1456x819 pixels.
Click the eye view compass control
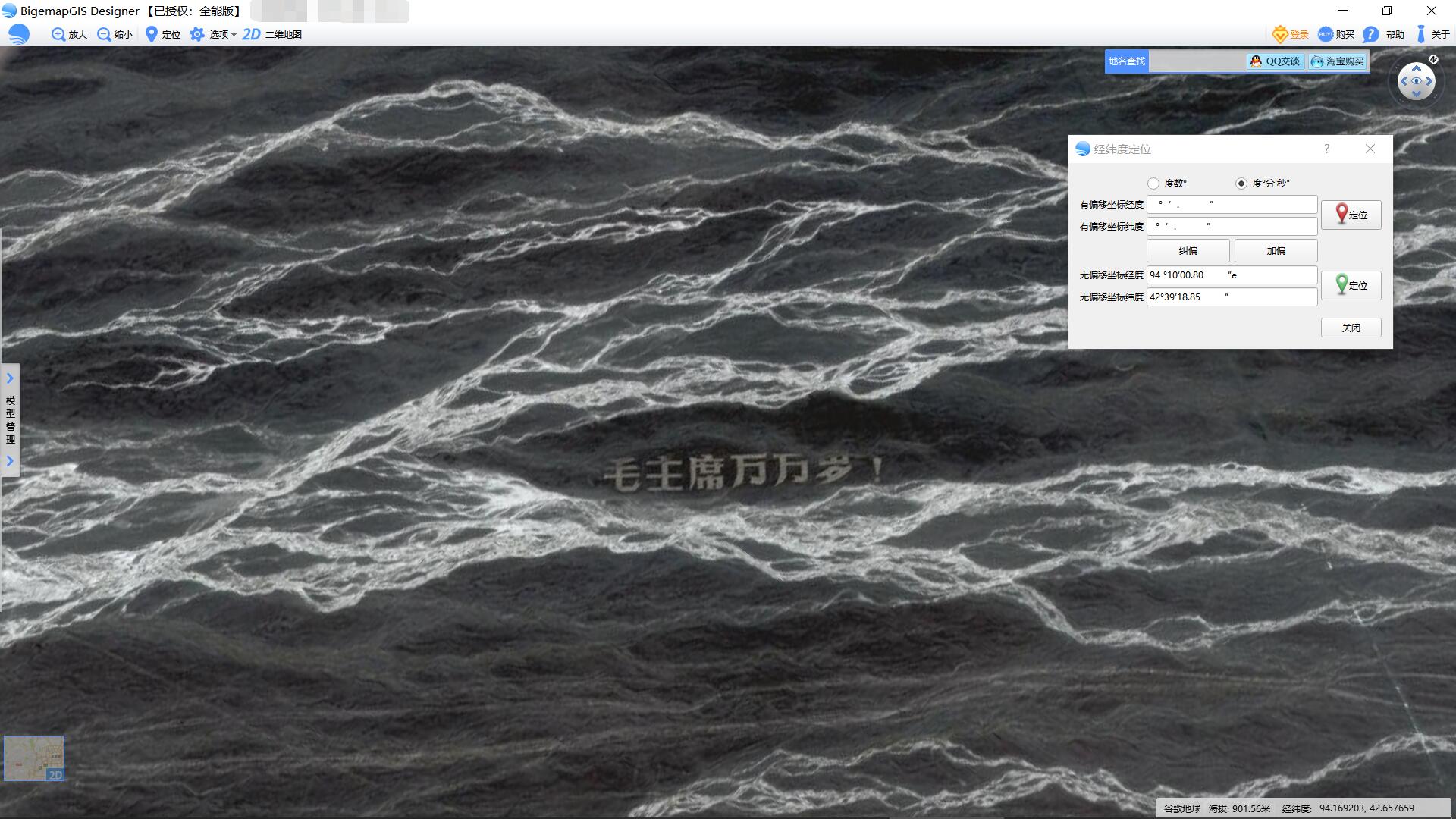tap(1416, 81)
